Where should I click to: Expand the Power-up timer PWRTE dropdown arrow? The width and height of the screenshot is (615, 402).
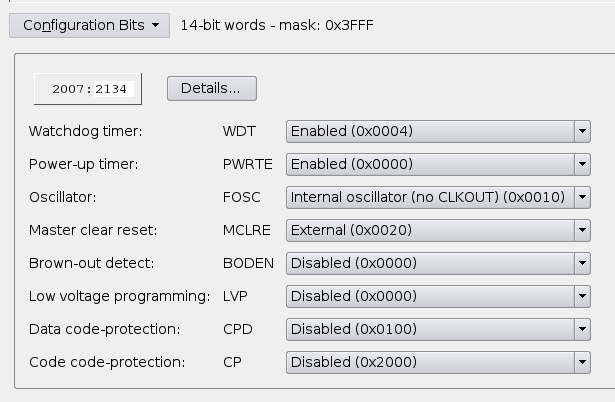point(582,164)
